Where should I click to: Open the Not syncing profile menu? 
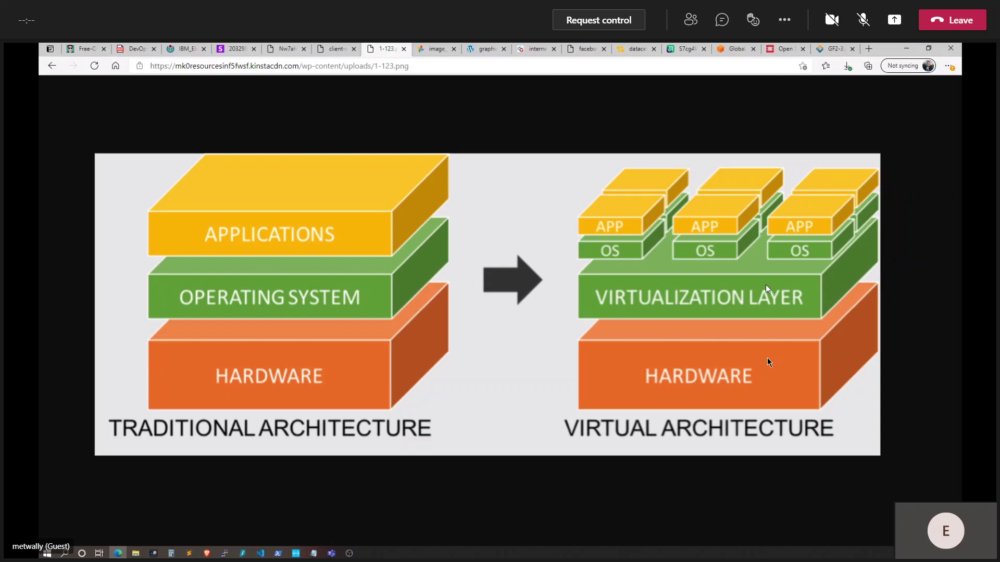(x=908, y=66)
